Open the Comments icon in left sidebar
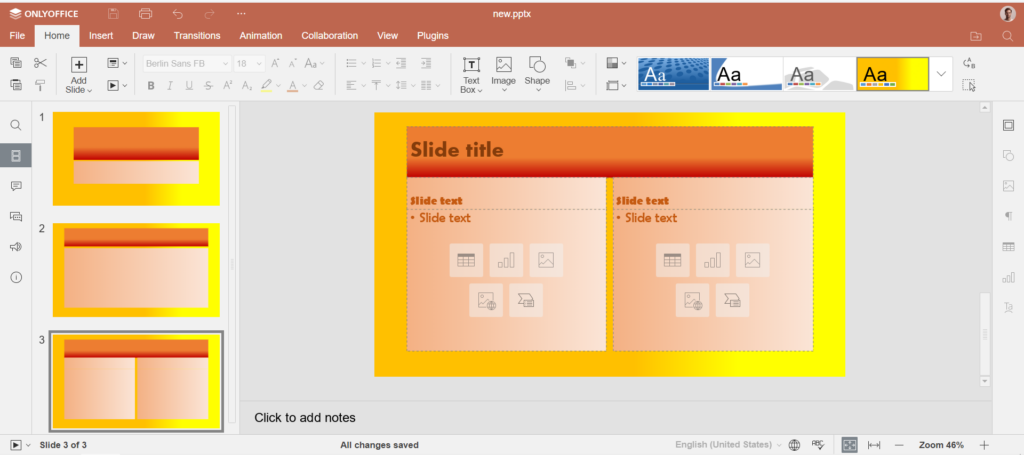The height and width of the screenshot is (455, 1024). pos(16,186)
